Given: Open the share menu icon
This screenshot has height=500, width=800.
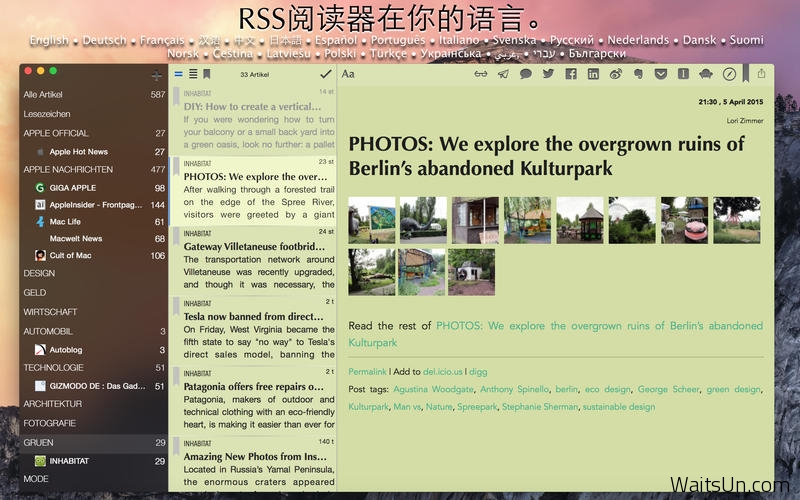Looking at the screenshot, I should [x=761, y=73].
